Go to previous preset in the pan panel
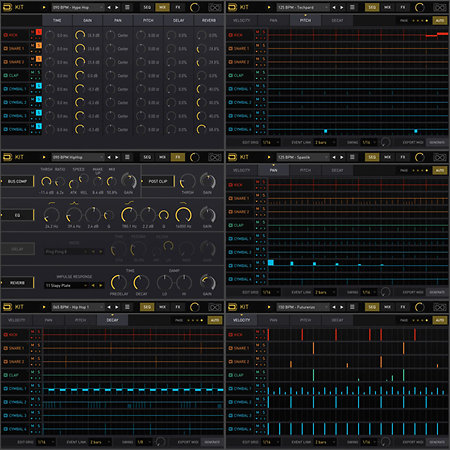This screenshot has width=450, height=450. click(334, 157)
